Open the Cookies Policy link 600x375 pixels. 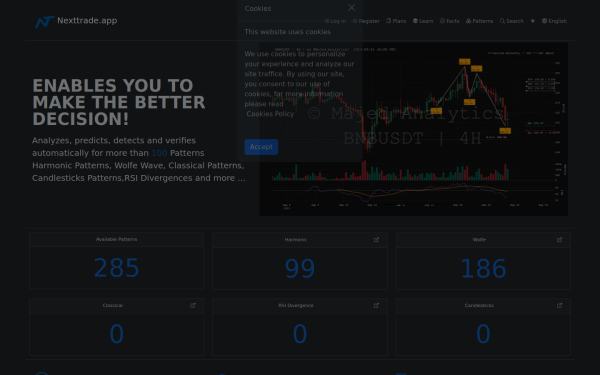[x=270, y=114]
